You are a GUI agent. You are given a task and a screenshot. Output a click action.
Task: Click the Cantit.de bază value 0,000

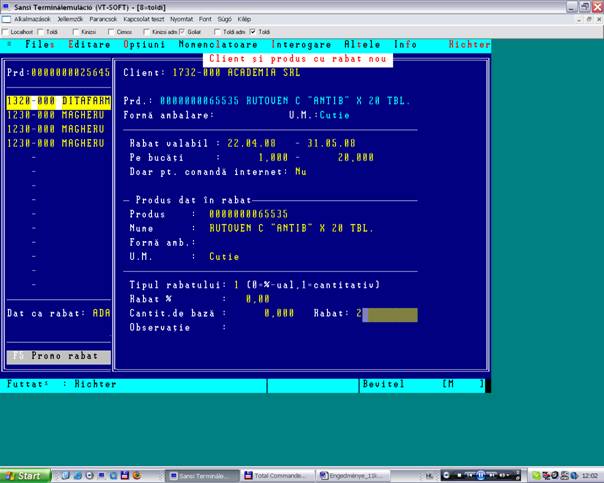(279, 314)
